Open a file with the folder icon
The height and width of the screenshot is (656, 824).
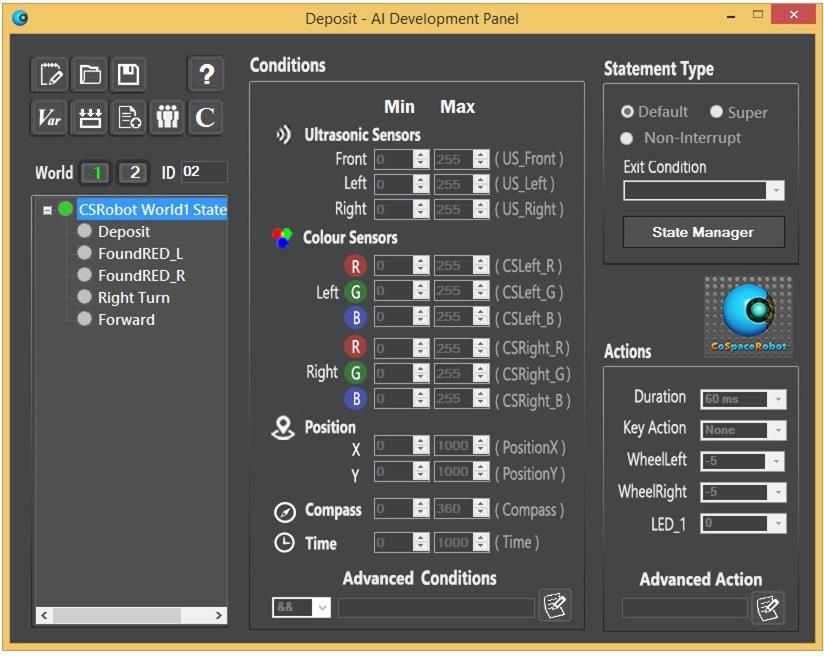tap(90, 75)
